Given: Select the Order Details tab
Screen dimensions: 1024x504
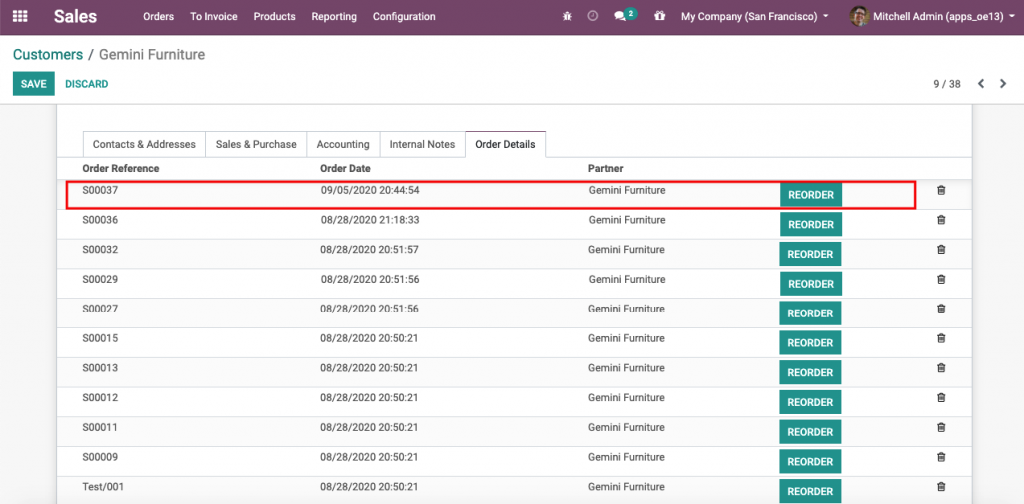Looking at the screenshot, I should tap(505, 144).
